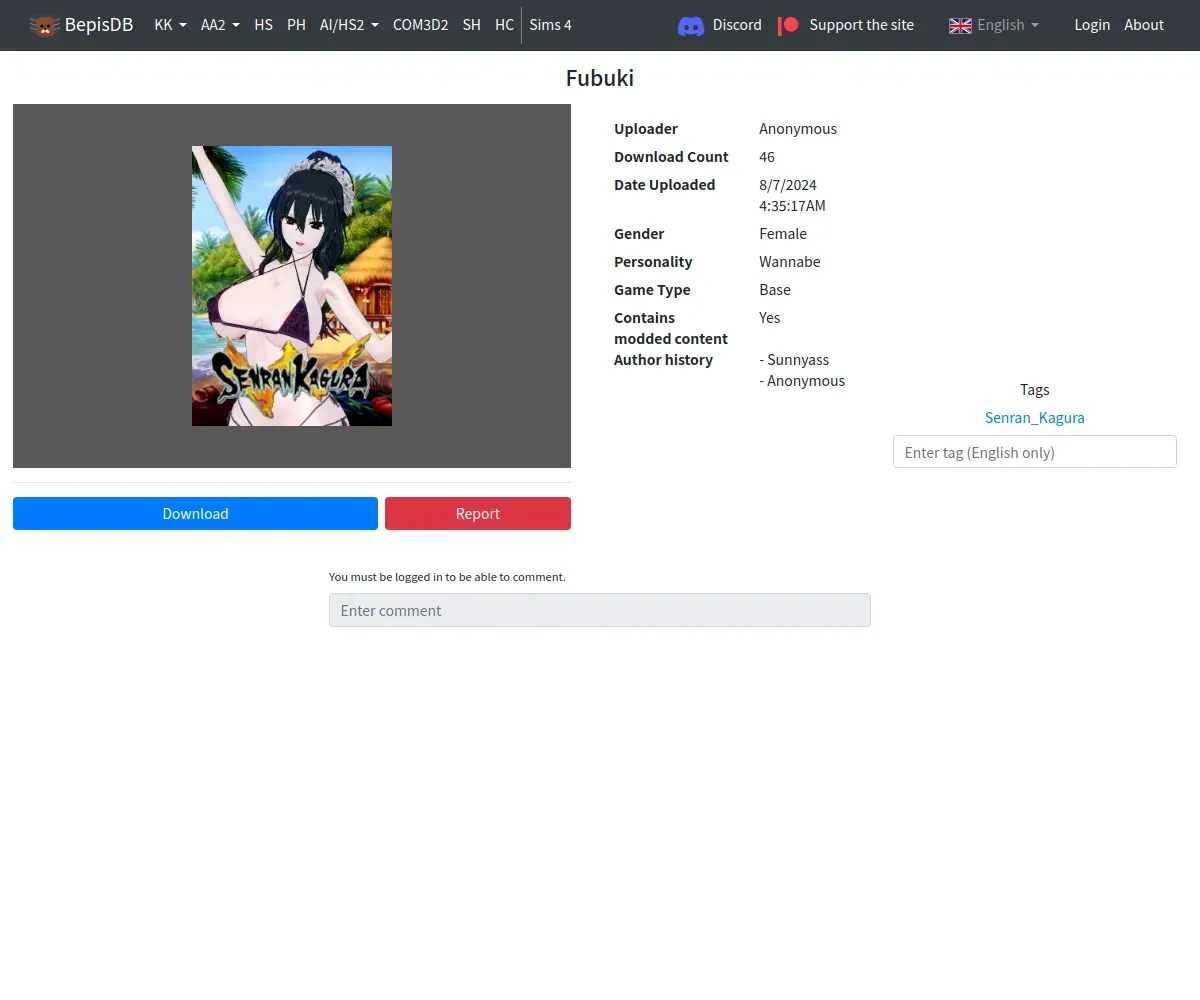Select the upload date 8/7/2024

[x=788, y=185]
